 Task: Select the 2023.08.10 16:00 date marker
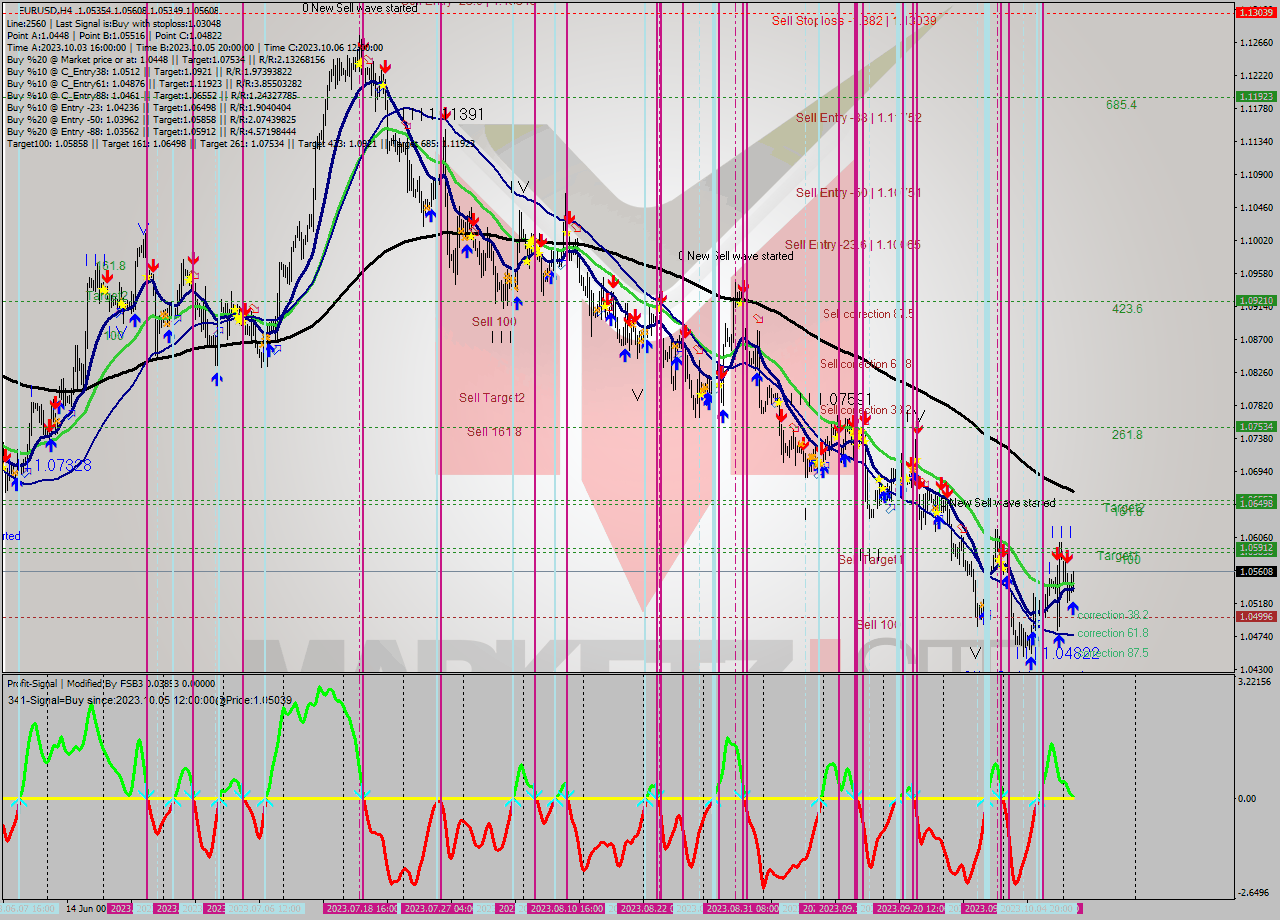point(566,908)
